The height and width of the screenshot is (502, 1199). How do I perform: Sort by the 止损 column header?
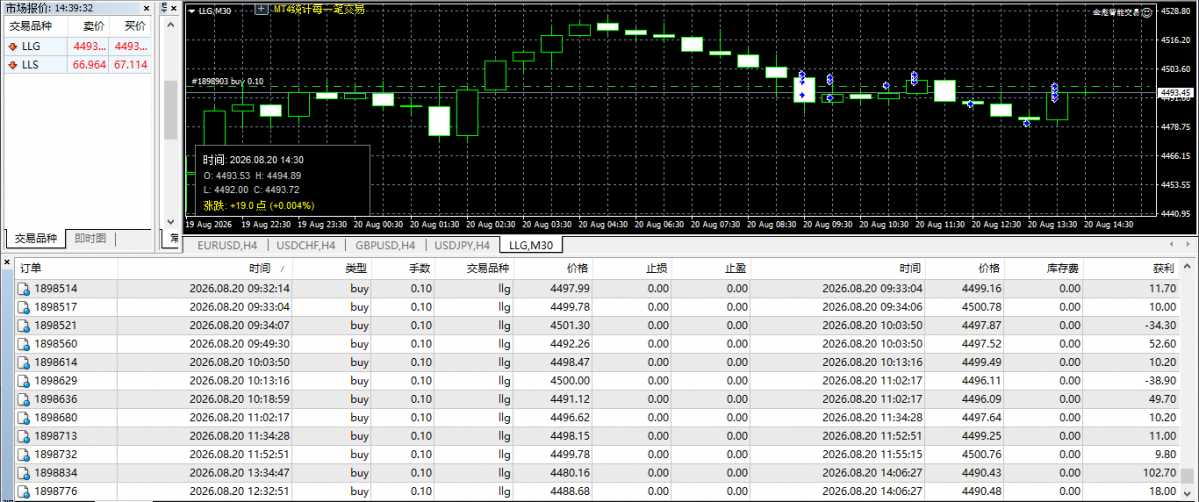point(632,269)
